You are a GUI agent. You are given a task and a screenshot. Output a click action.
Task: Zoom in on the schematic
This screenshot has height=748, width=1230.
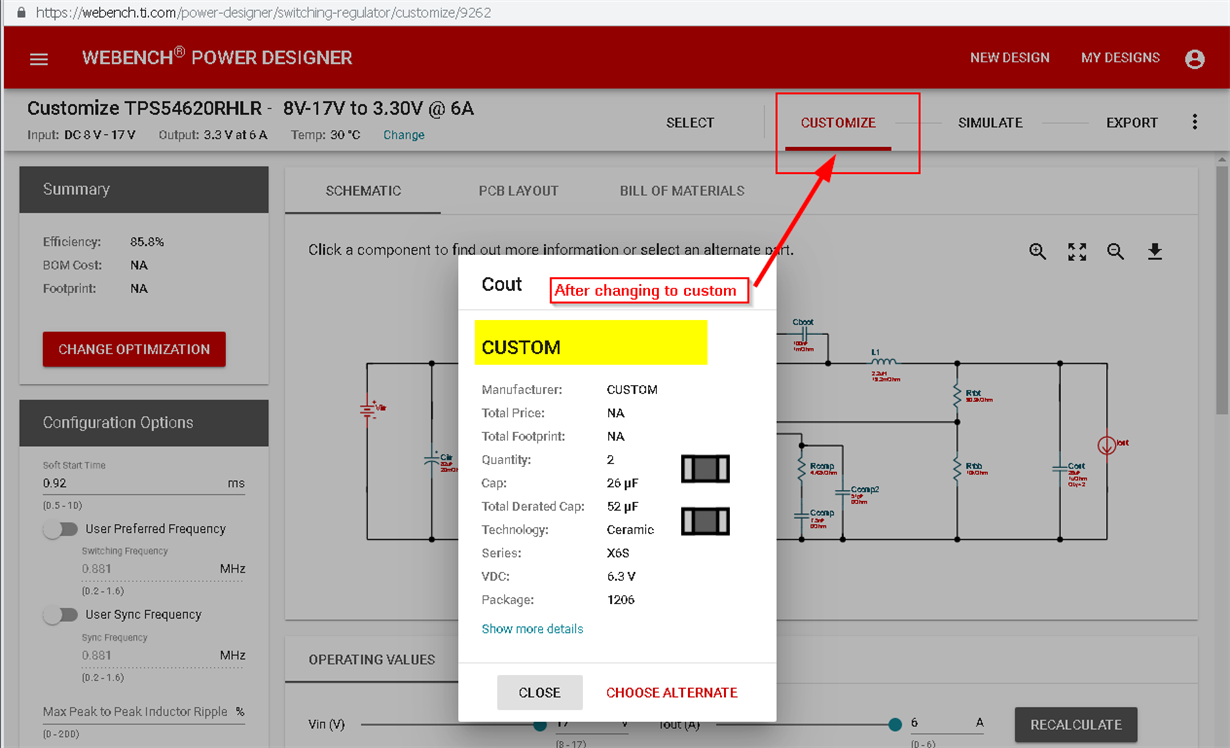[x=1038, y=252]
